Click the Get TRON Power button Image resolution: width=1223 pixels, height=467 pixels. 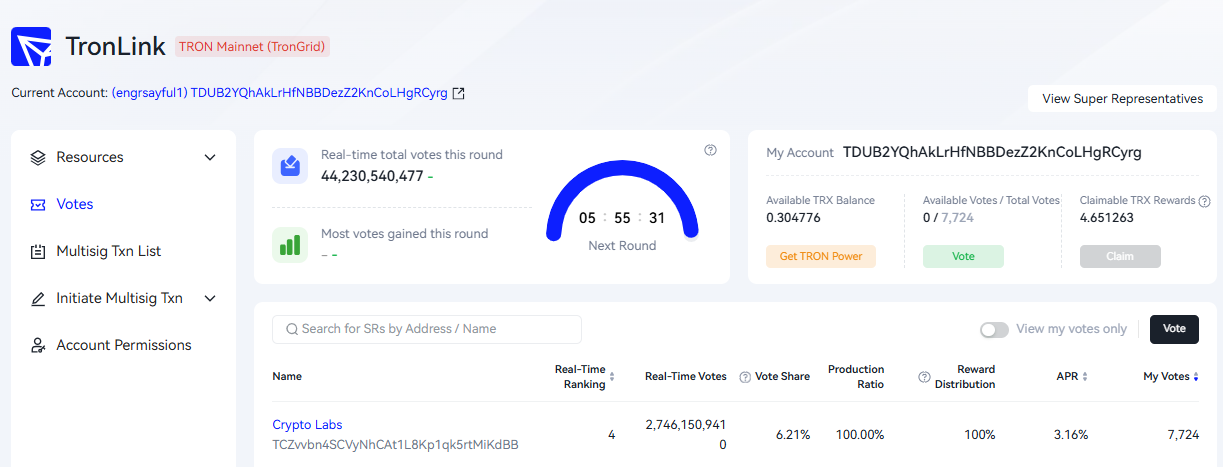coord(821,256)
